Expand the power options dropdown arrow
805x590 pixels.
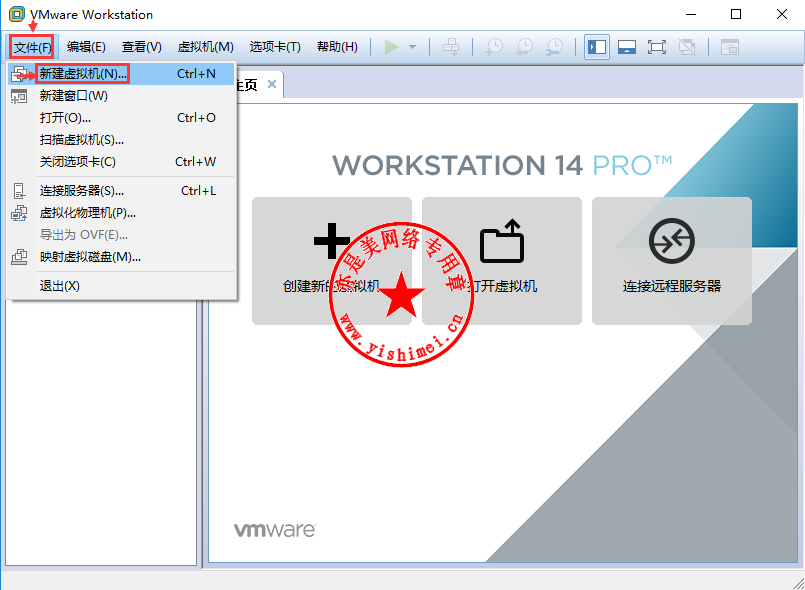[412, 47]
